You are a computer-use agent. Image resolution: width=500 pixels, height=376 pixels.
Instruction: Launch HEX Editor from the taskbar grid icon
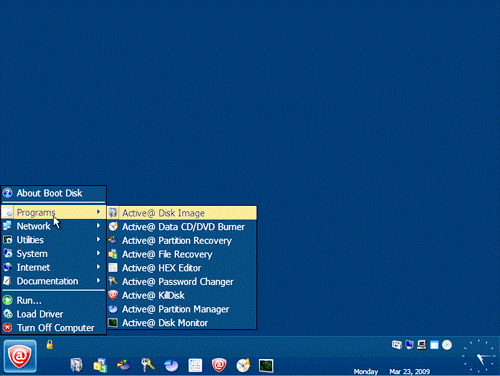tap(195, 365)
